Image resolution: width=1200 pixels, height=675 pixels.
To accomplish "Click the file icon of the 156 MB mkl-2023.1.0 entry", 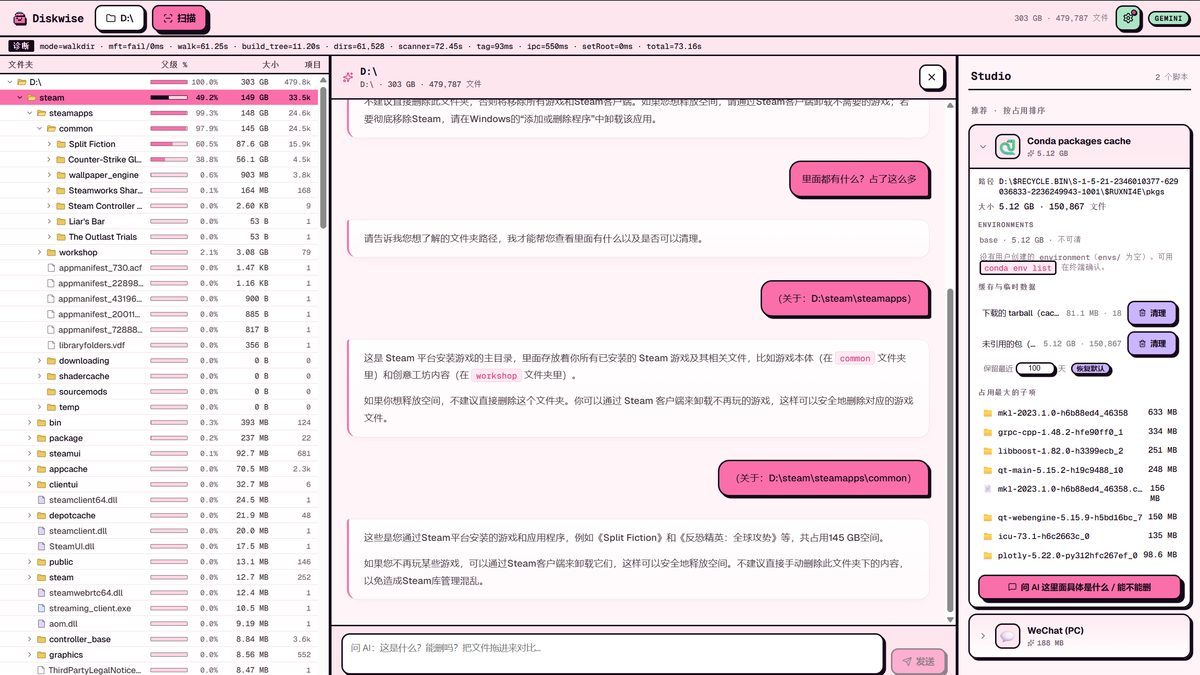I will tap(988, 489).
